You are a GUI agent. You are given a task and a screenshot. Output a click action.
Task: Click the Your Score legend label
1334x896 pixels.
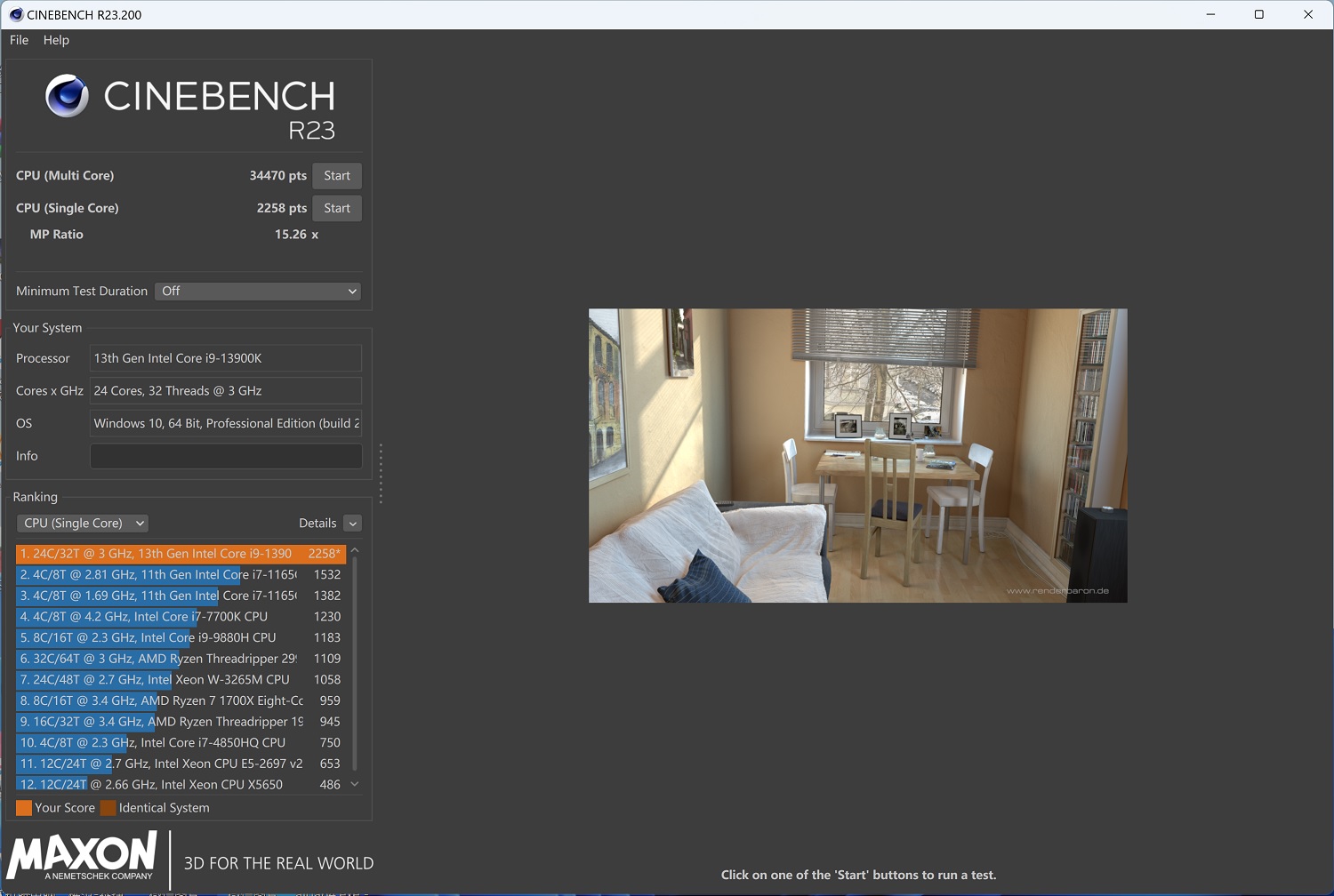pyautogui.click(x=65, y=808)
